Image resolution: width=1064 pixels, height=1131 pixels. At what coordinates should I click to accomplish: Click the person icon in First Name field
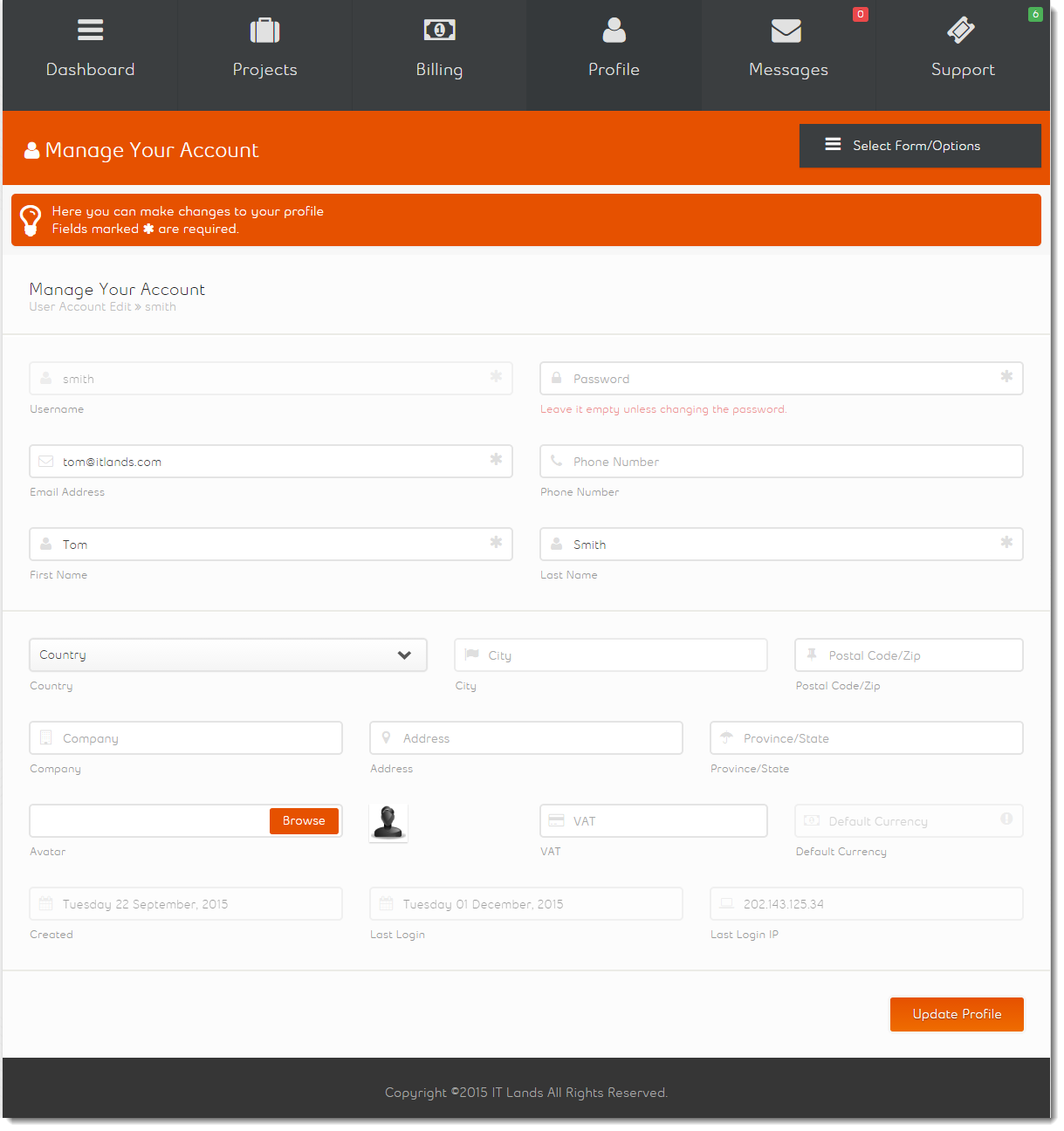tap(46, 544)
